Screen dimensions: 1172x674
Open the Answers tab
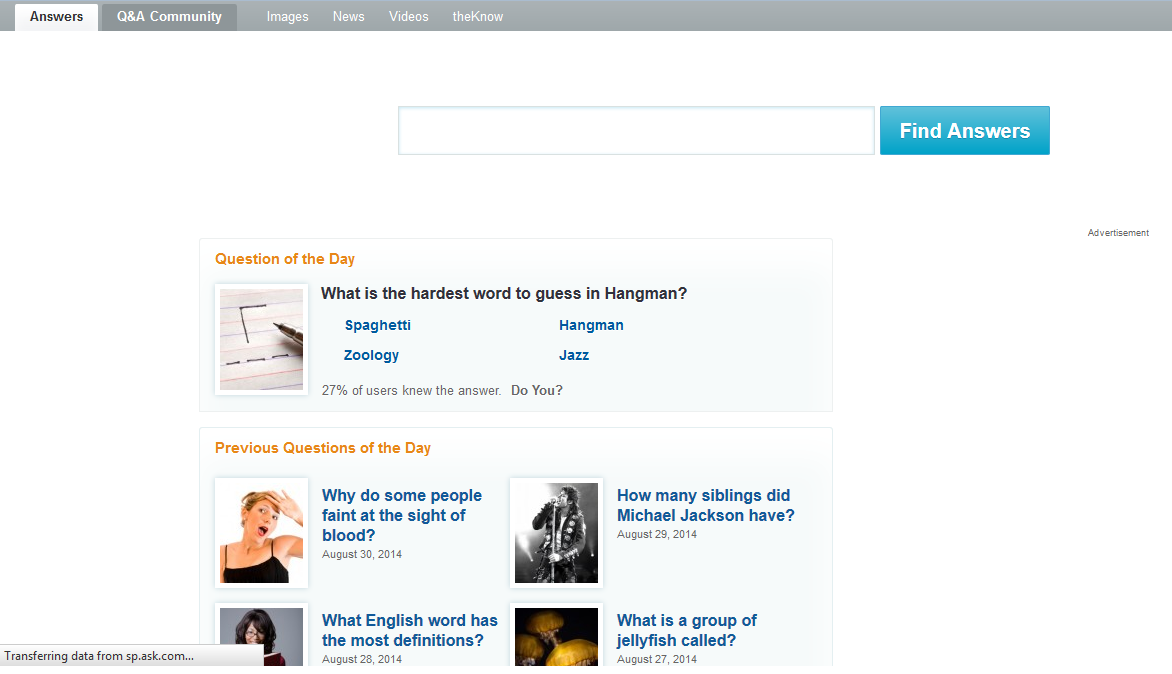click(56, 16)
